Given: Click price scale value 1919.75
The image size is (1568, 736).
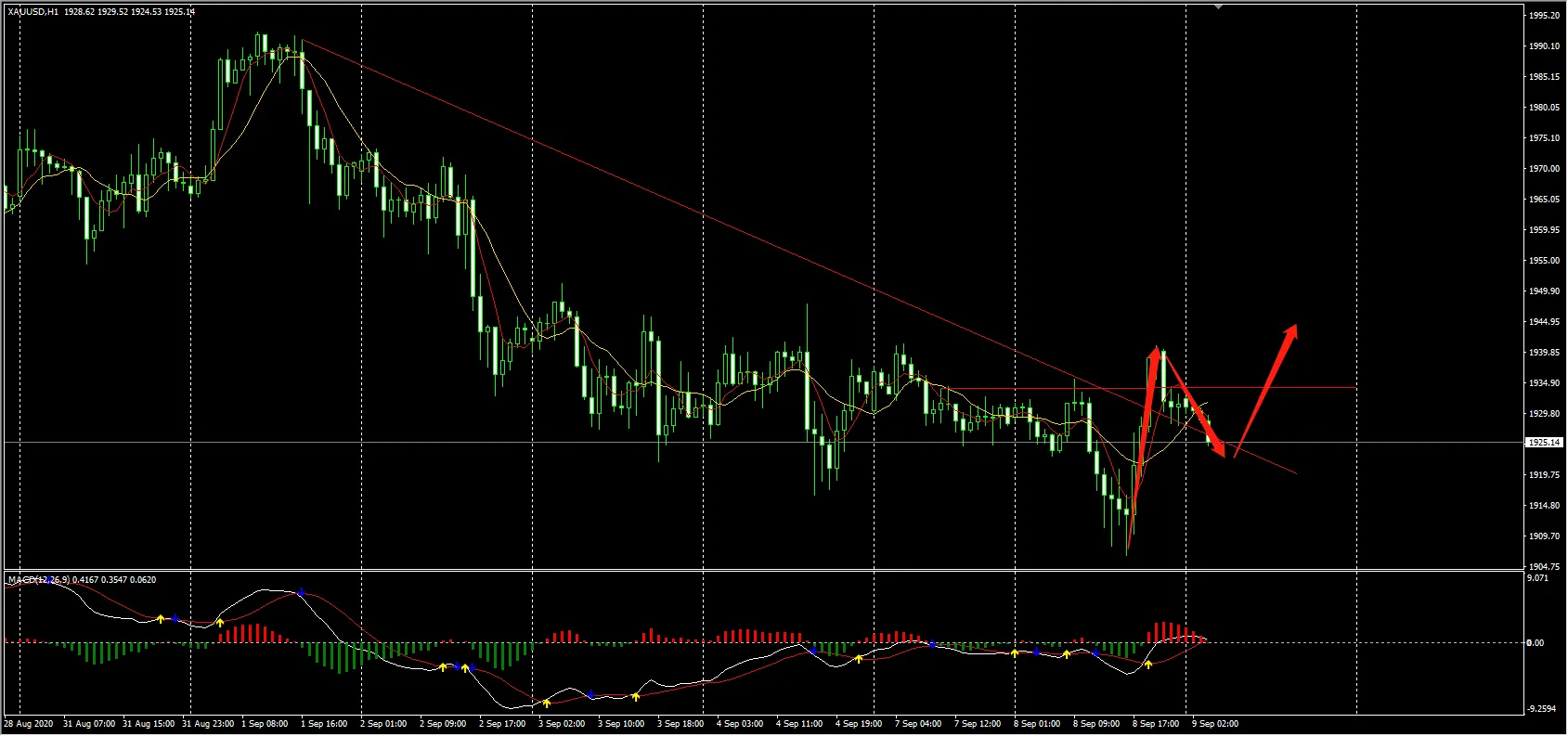Looking at the screenshot, I should tap(1544, 475).
